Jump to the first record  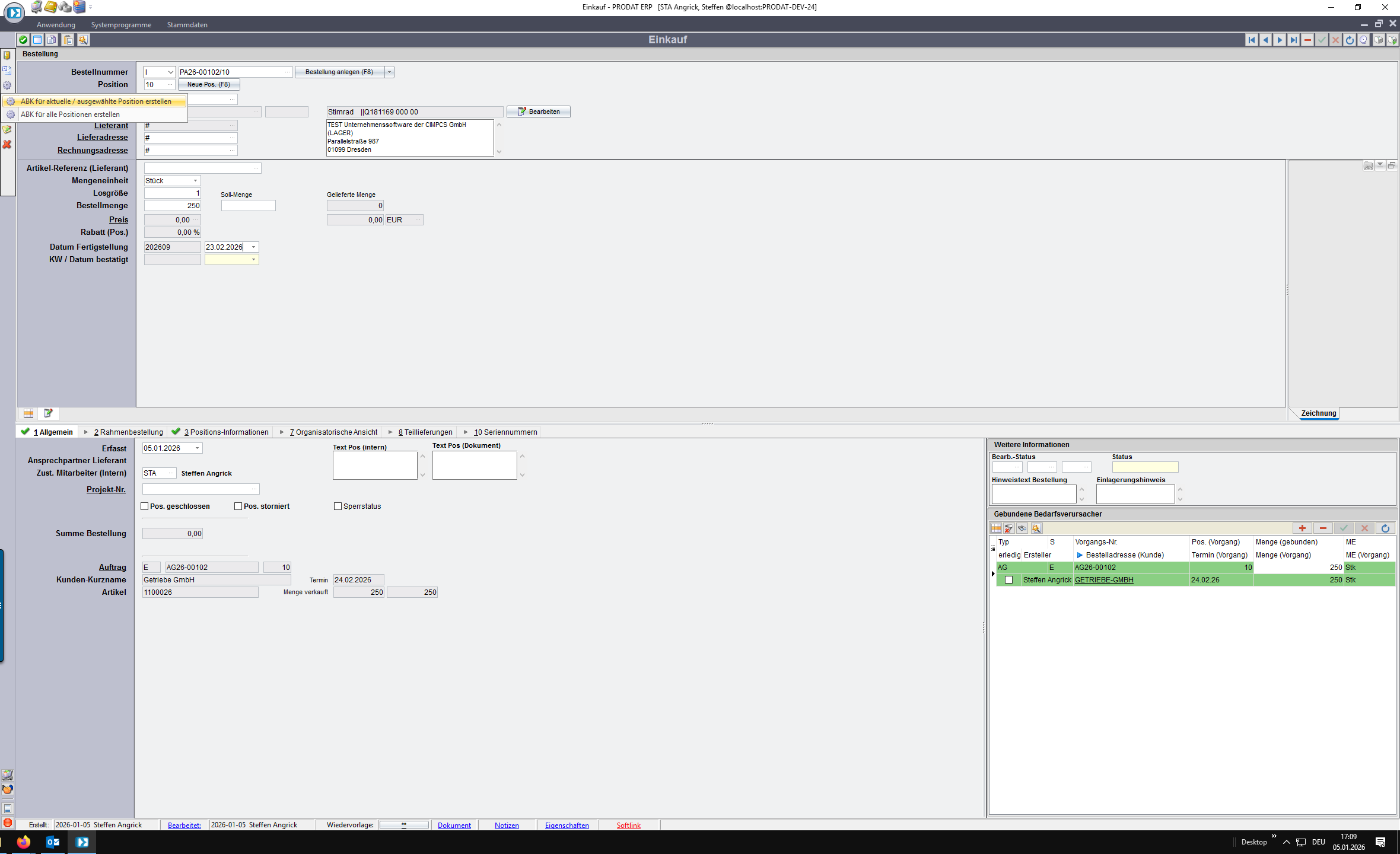pos(1252,40)
